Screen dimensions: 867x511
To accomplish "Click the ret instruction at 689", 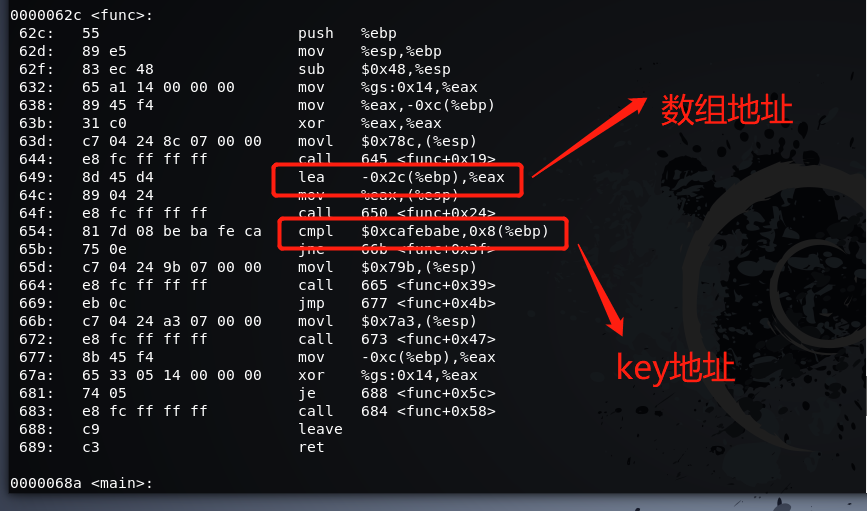I will pyautogui.click(x=311, y=447).
